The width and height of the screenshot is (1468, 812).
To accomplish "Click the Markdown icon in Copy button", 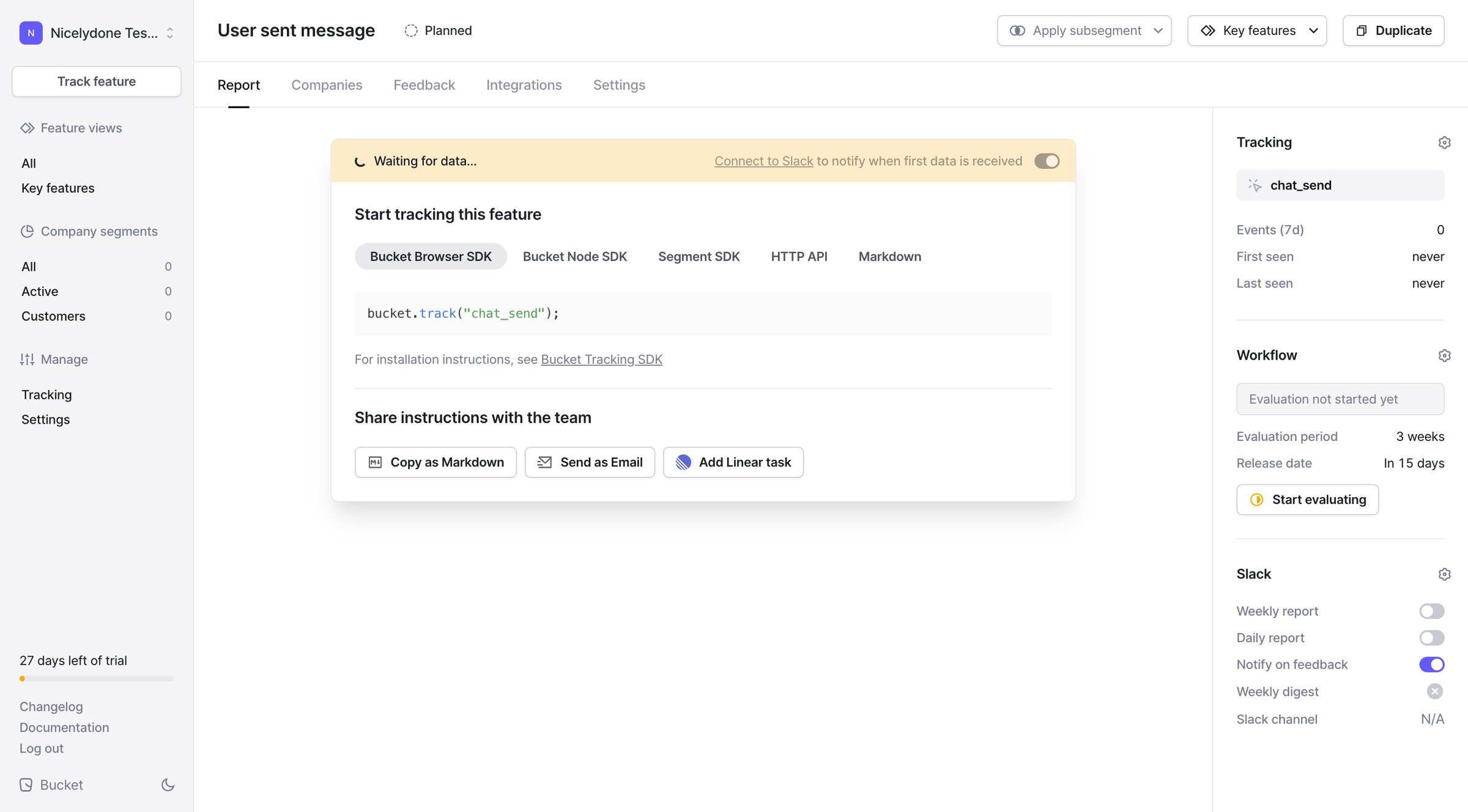I will coord(376,462).
